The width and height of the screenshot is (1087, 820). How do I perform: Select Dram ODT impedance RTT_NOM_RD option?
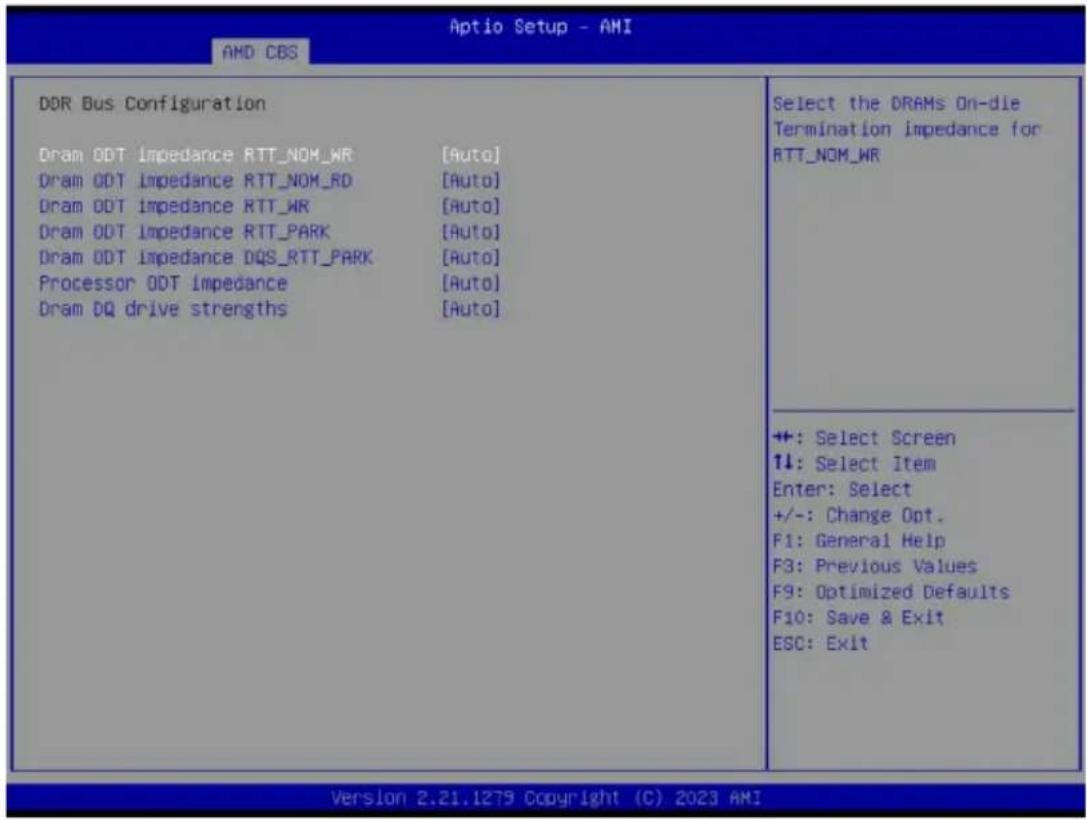point(195,180)
